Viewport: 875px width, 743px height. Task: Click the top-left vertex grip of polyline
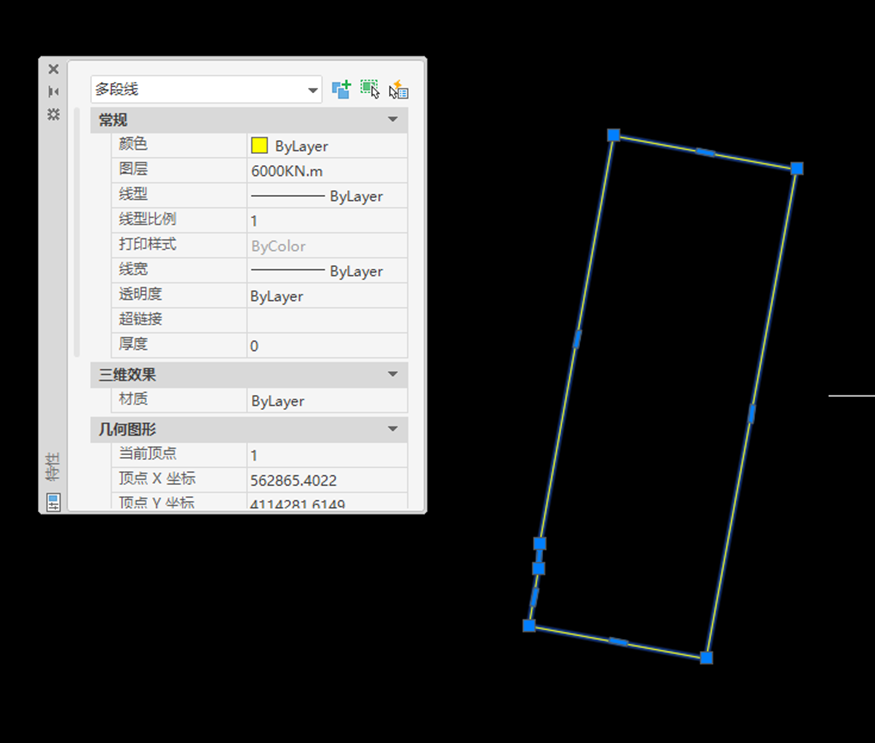[x=614, y=135]
